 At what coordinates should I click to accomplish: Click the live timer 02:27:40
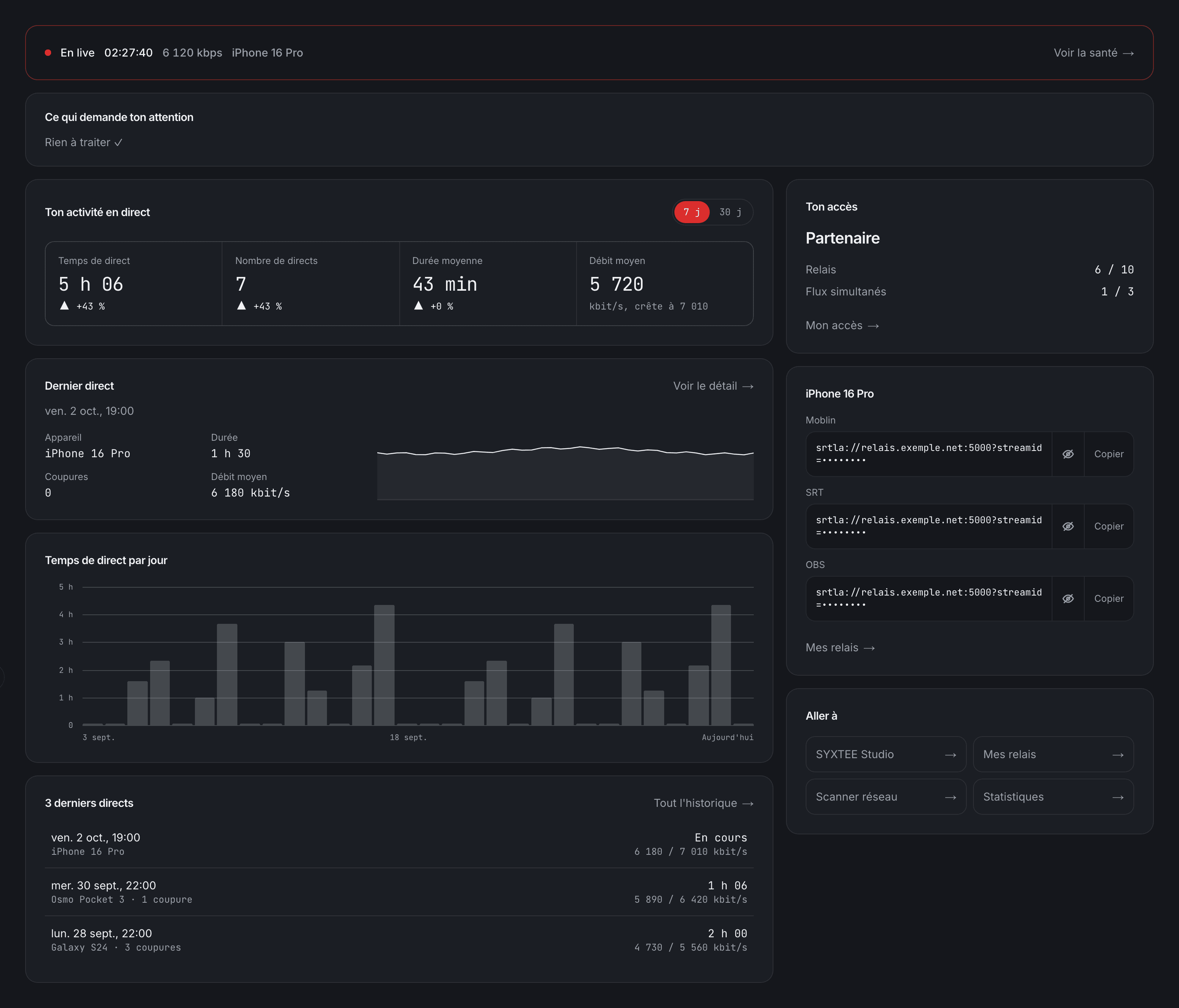[x=128, y=53]
